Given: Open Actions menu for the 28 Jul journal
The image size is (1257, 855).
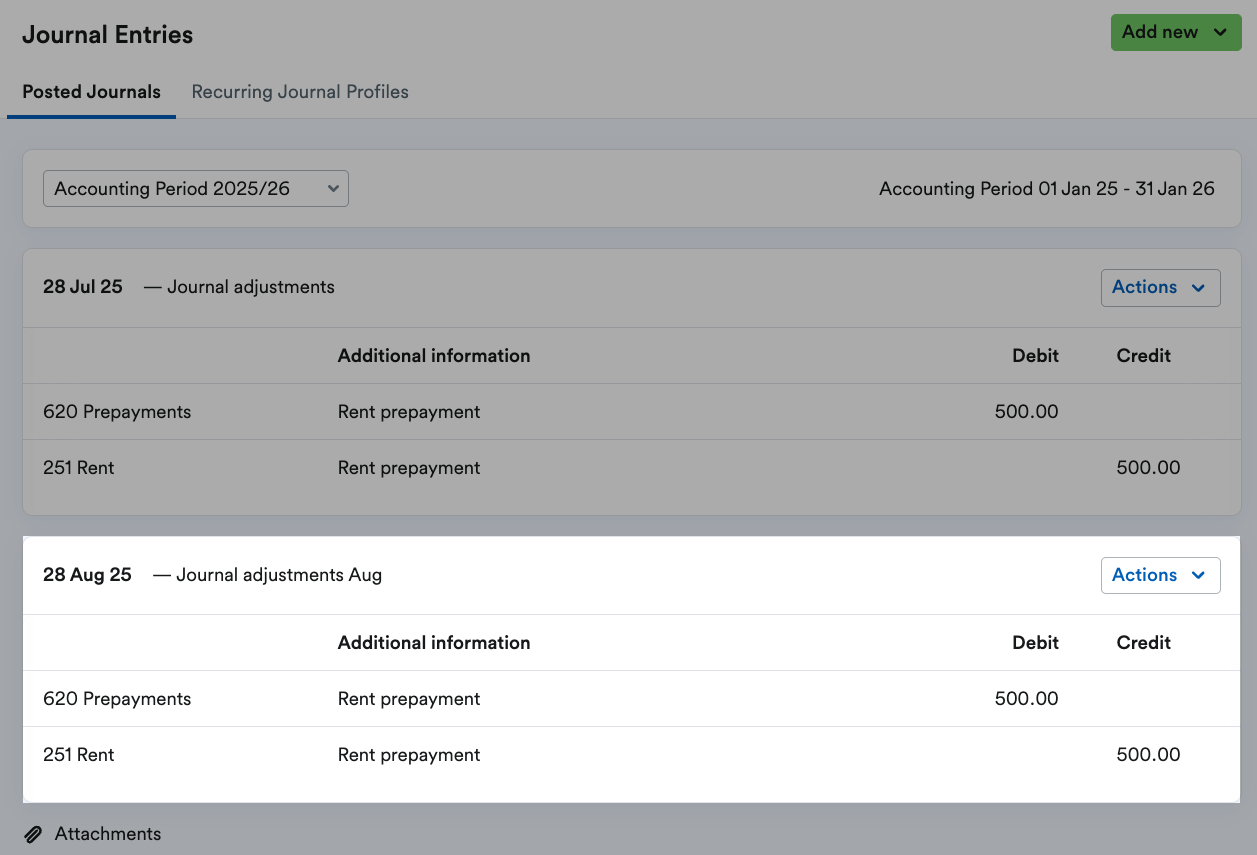Looking at the screenshot, I should point(1160,287).
